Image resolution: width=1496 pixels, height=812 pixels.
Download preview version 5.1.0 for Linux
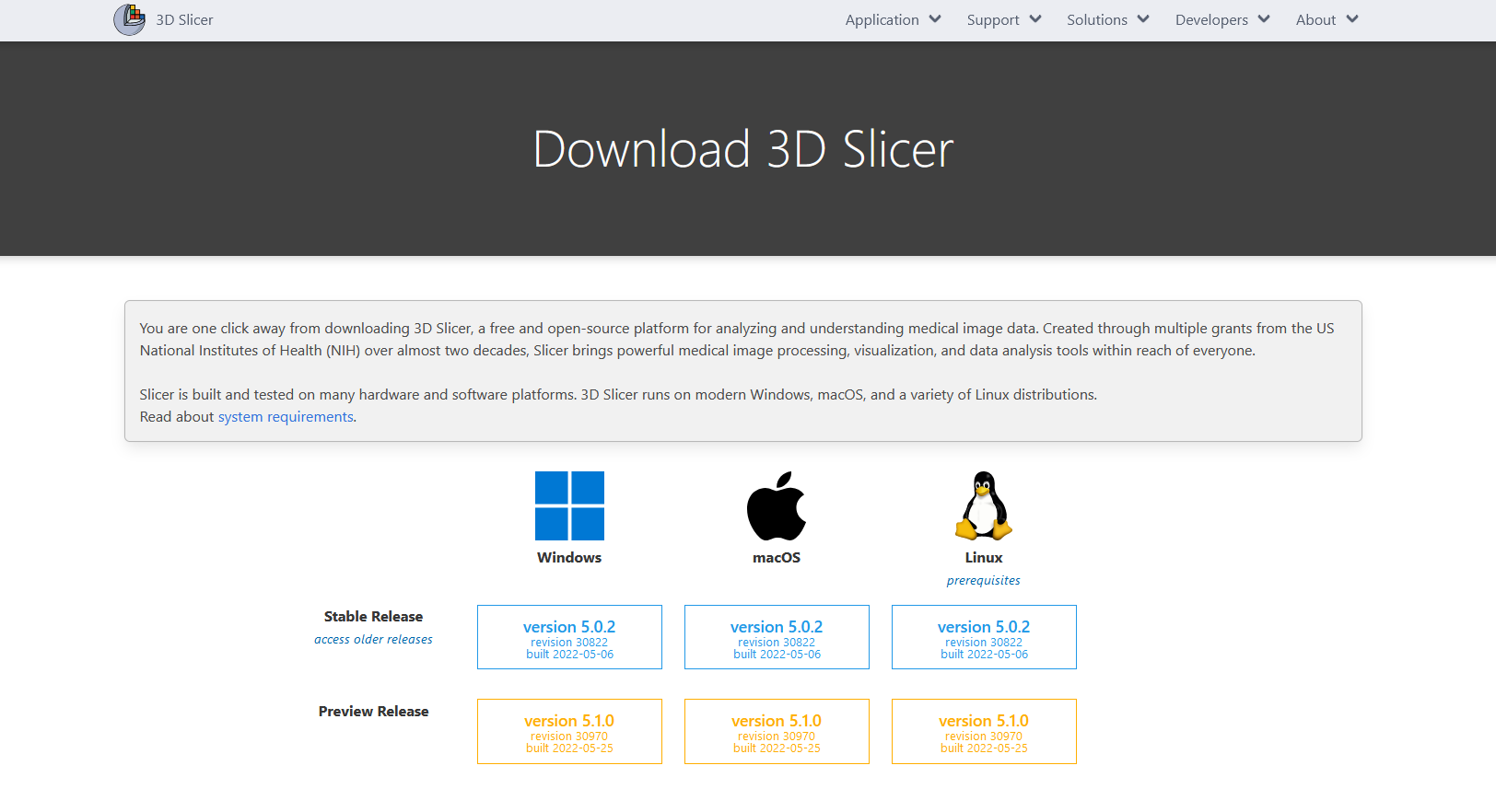(984, 731)
